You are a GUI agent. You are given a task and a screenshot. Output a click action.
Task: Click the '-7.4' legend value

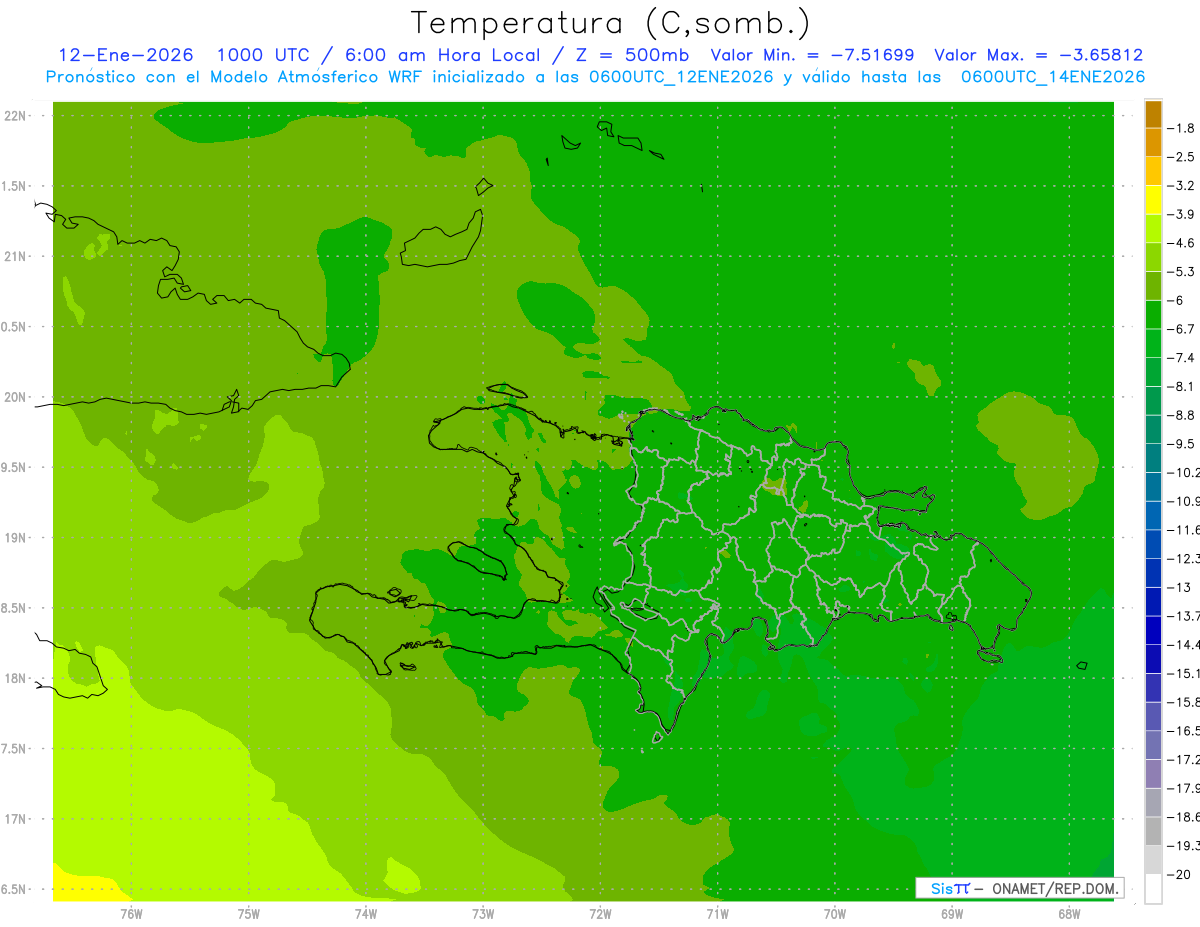tap(1182, 358)
